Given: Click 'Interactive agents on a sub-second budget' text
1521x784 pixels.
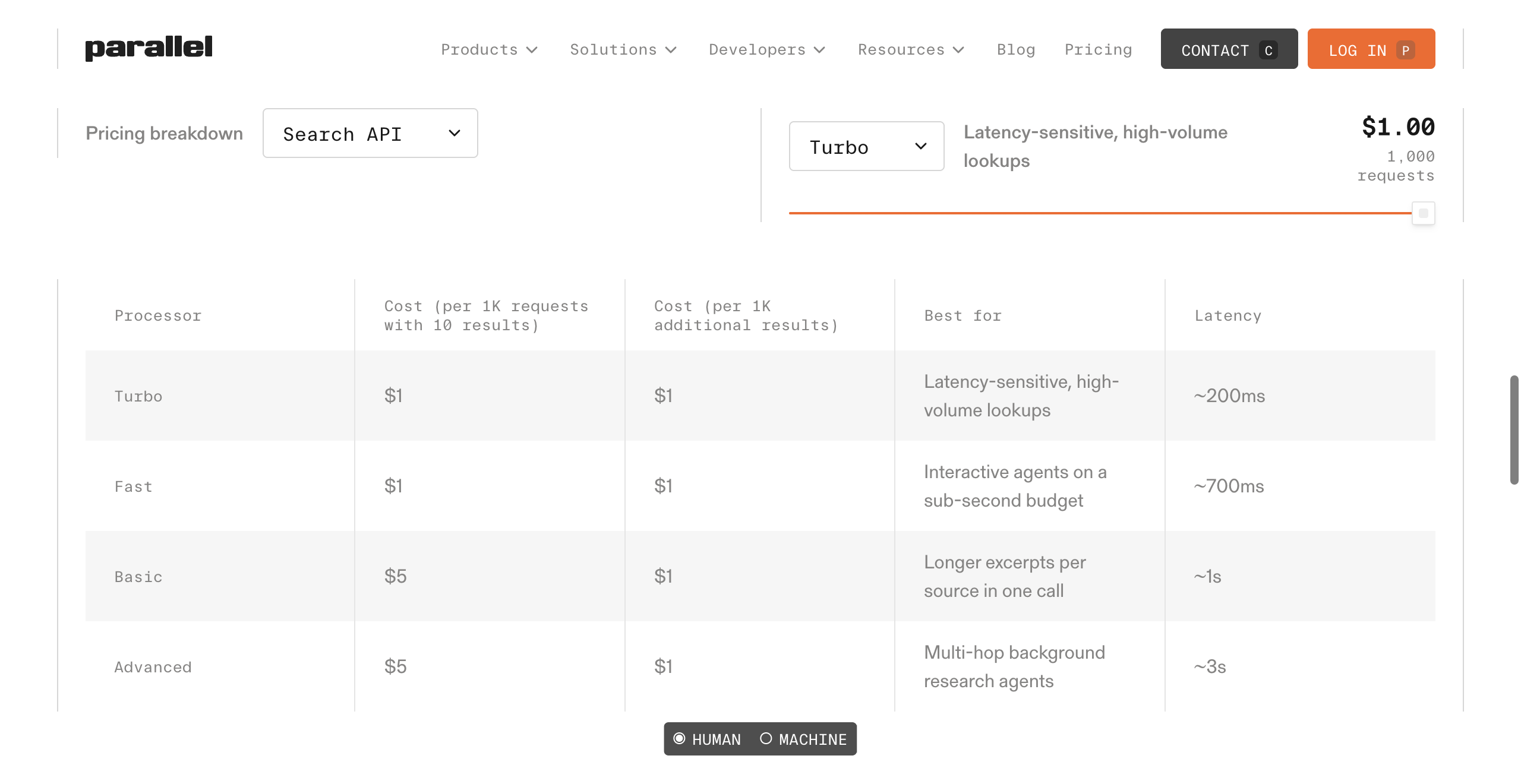Looking at the screenshot, I should 1015,486.
